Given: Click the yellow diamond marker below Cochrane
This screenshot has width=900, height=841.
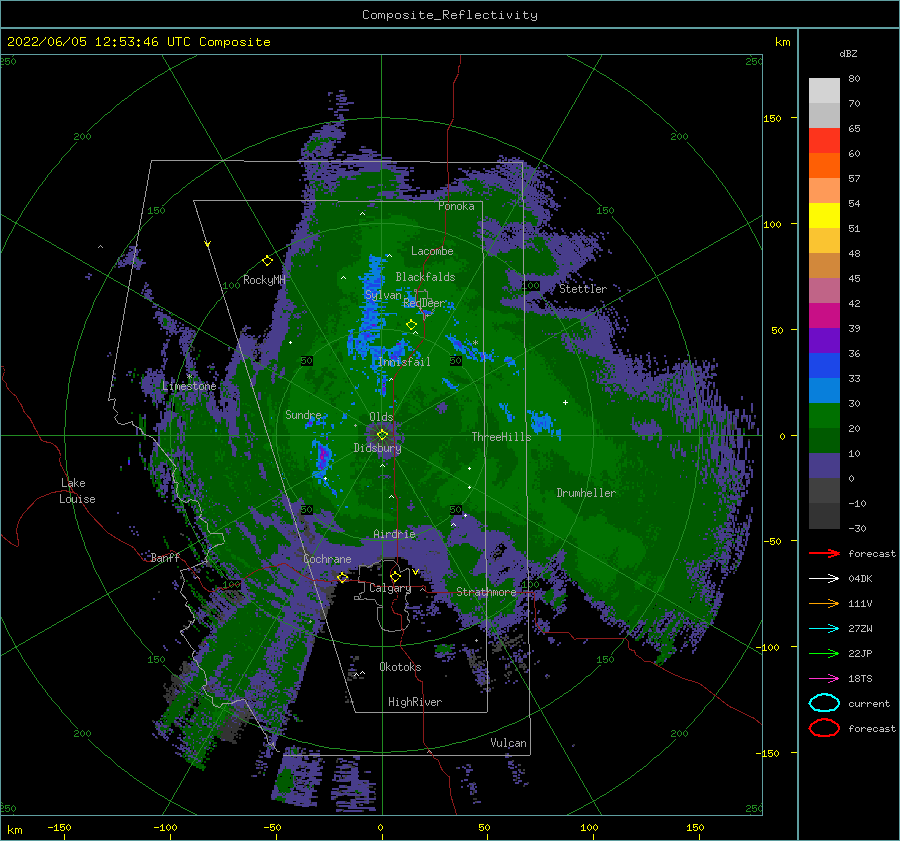Looking at the screenshot, I should pyautogui.click(x=342, y=577).
